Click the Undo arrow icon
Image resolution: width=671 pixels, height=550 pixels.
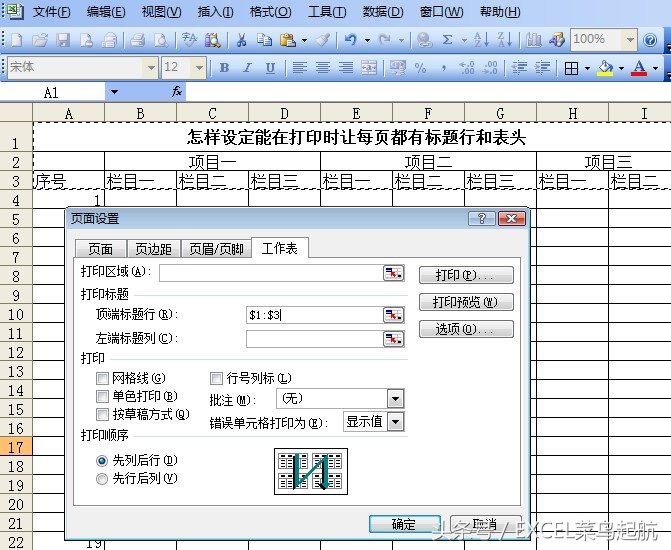pyautogui.click(x=351, y=40)
